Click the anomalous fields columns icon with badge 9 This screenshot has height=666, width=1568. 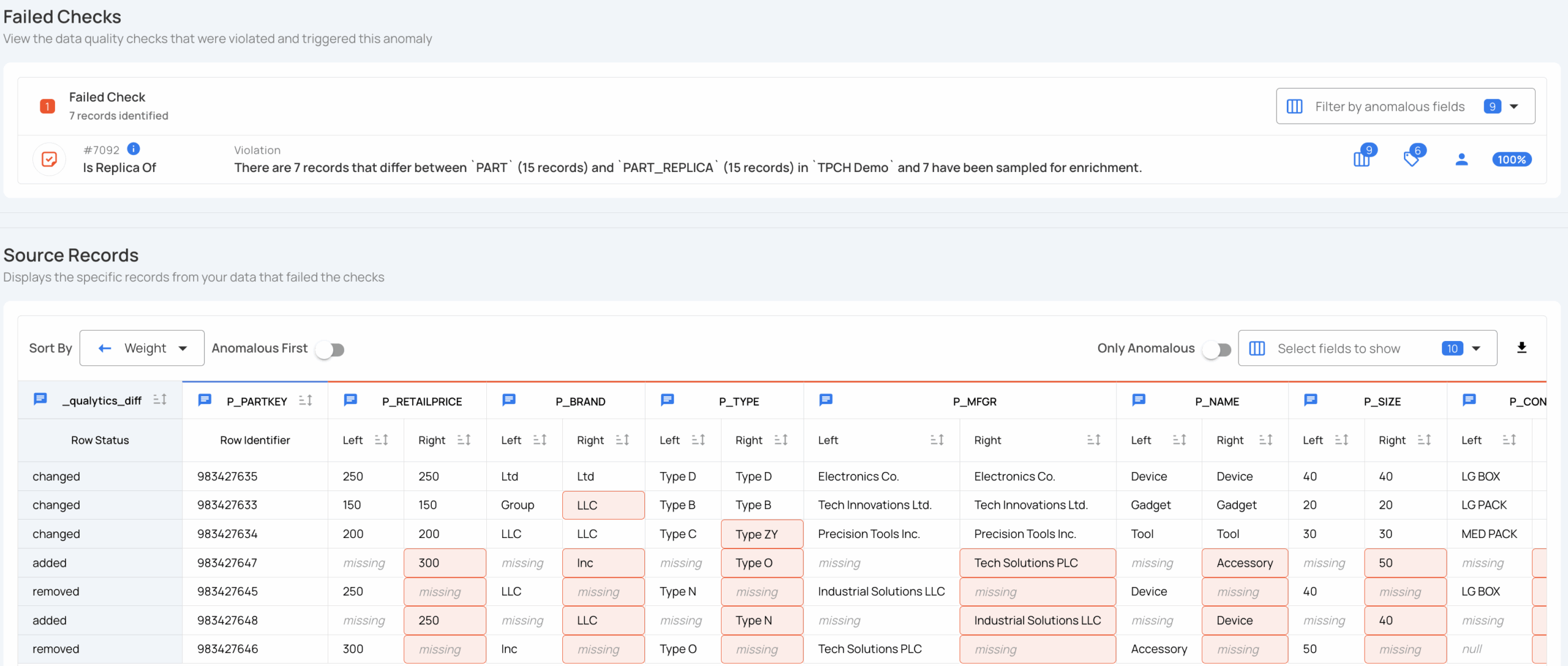[1362, 159]
